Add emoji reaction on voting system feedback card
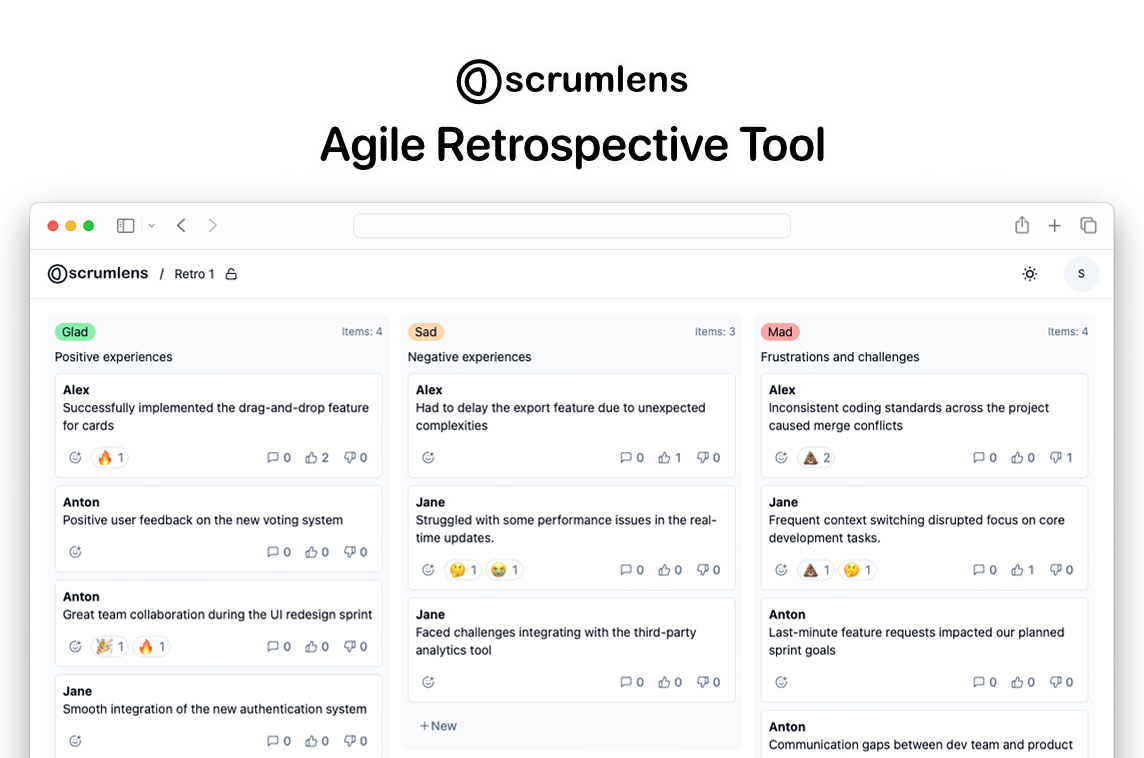The width and height of the screenshot is (1144, 758). click(x=75, y=552)
